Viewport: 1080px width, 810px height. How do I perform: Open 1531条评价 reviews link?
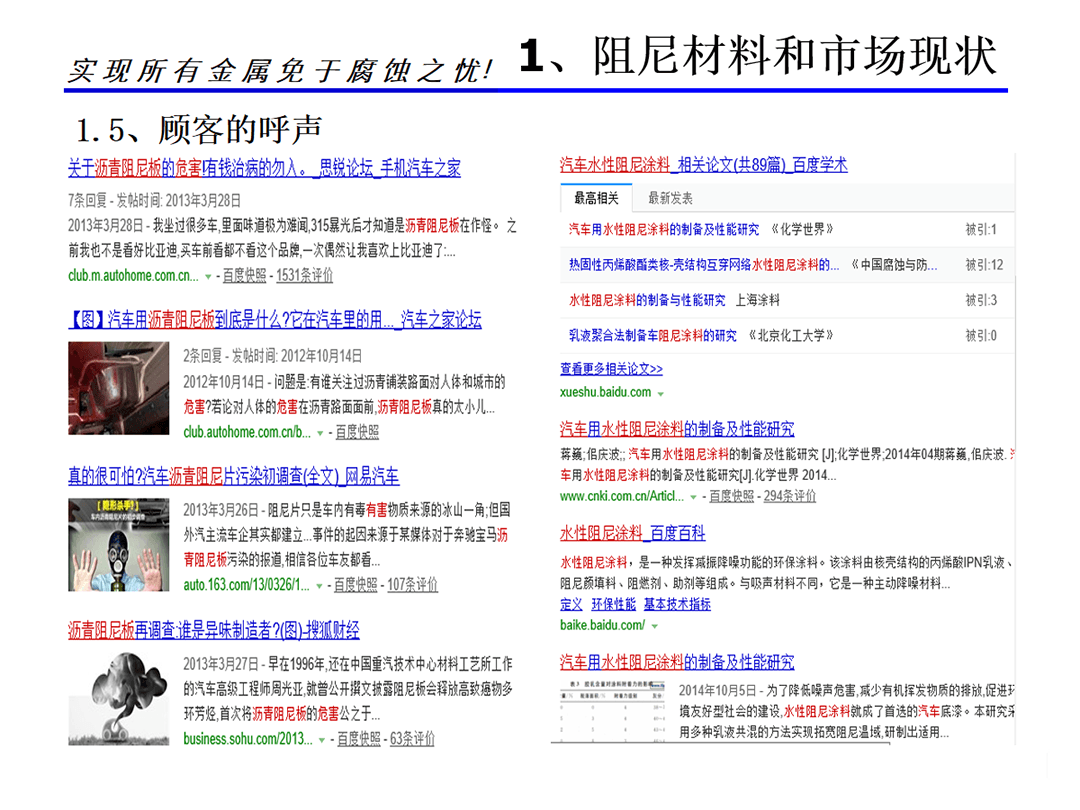(x=304, y=275)
